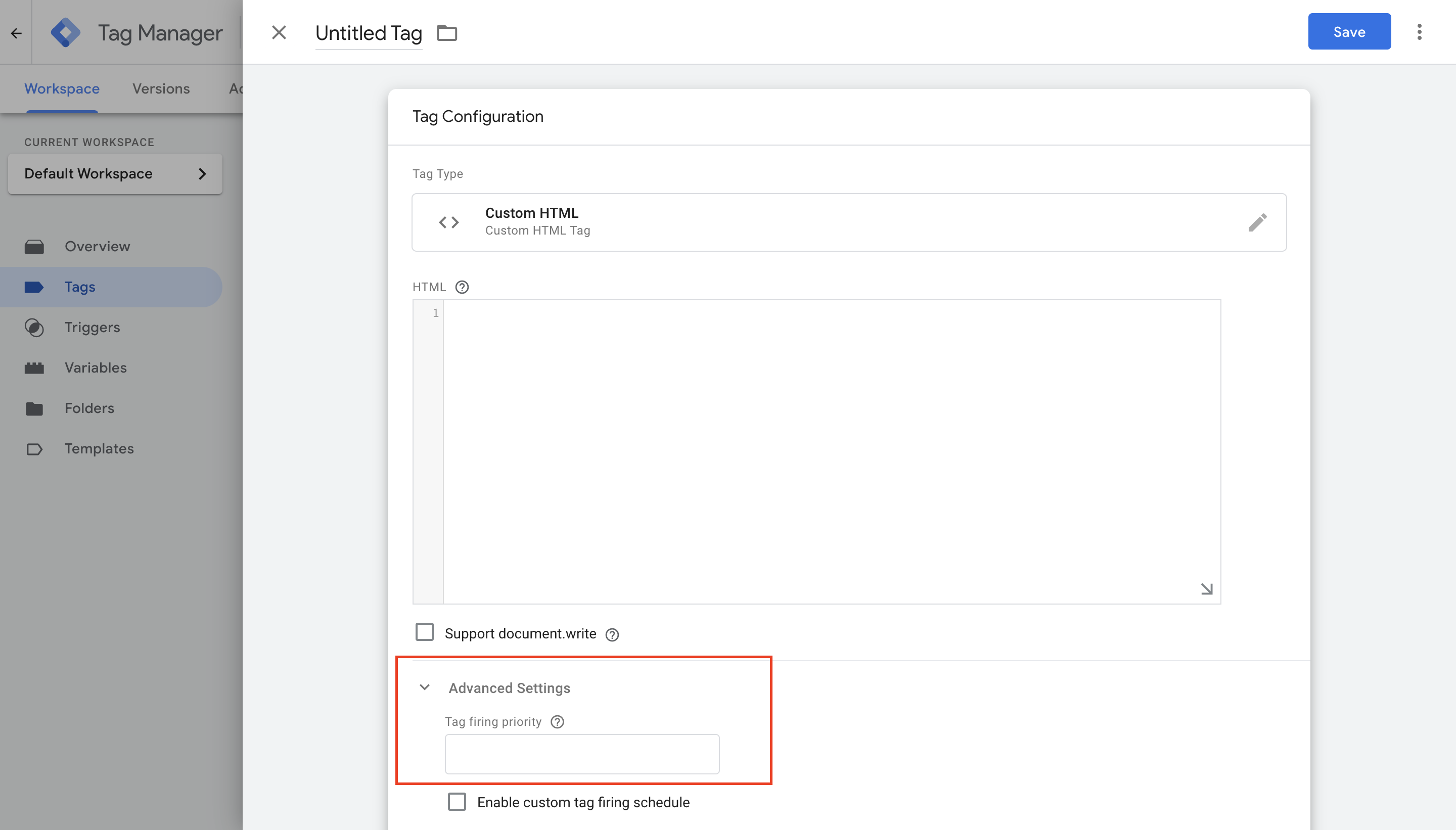Screen dimensions: 1456x830
Task: Enable Support document.write checkbox
Action: (424, 632)
